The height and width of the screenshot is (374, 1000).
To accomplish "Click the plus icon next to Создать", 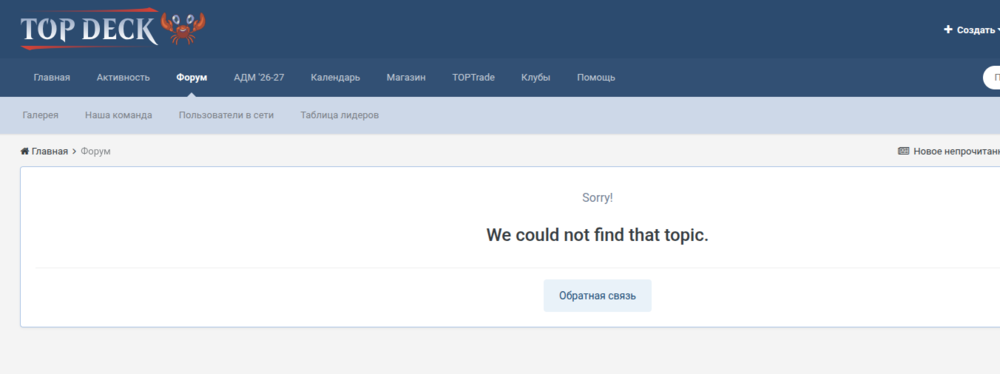I will pos(948,29).
